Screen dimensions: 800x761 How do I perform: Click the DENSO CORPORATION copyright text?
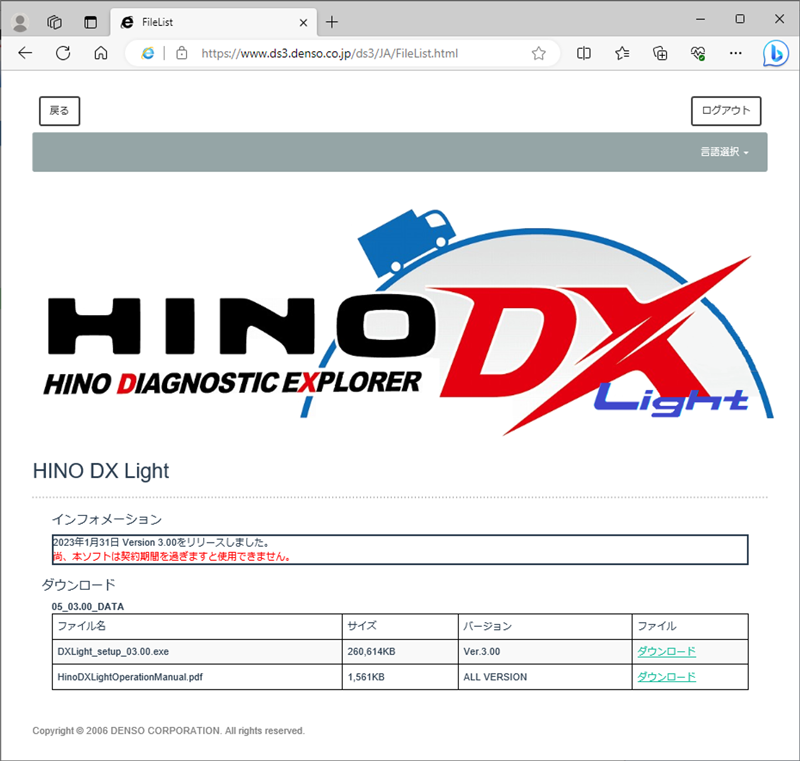pos(168,730)
